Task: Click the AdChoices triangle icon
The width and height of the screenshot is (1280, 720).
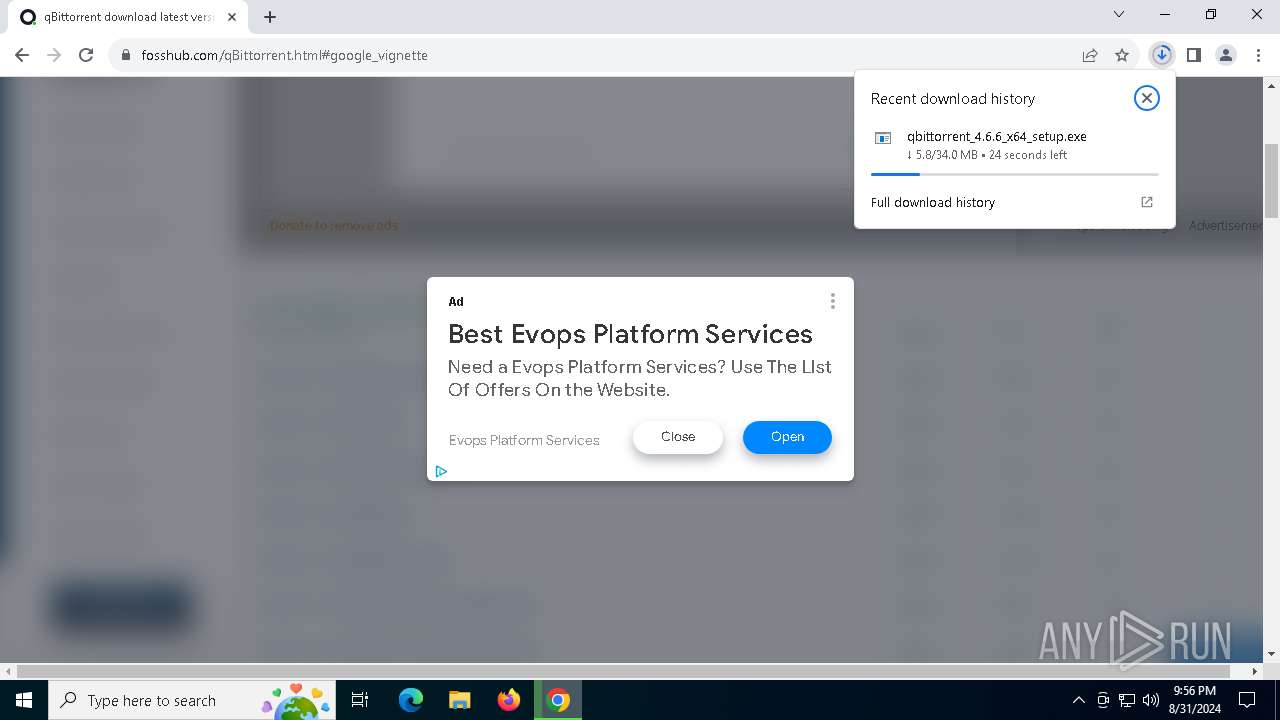Action: click(x=441, y=471)
